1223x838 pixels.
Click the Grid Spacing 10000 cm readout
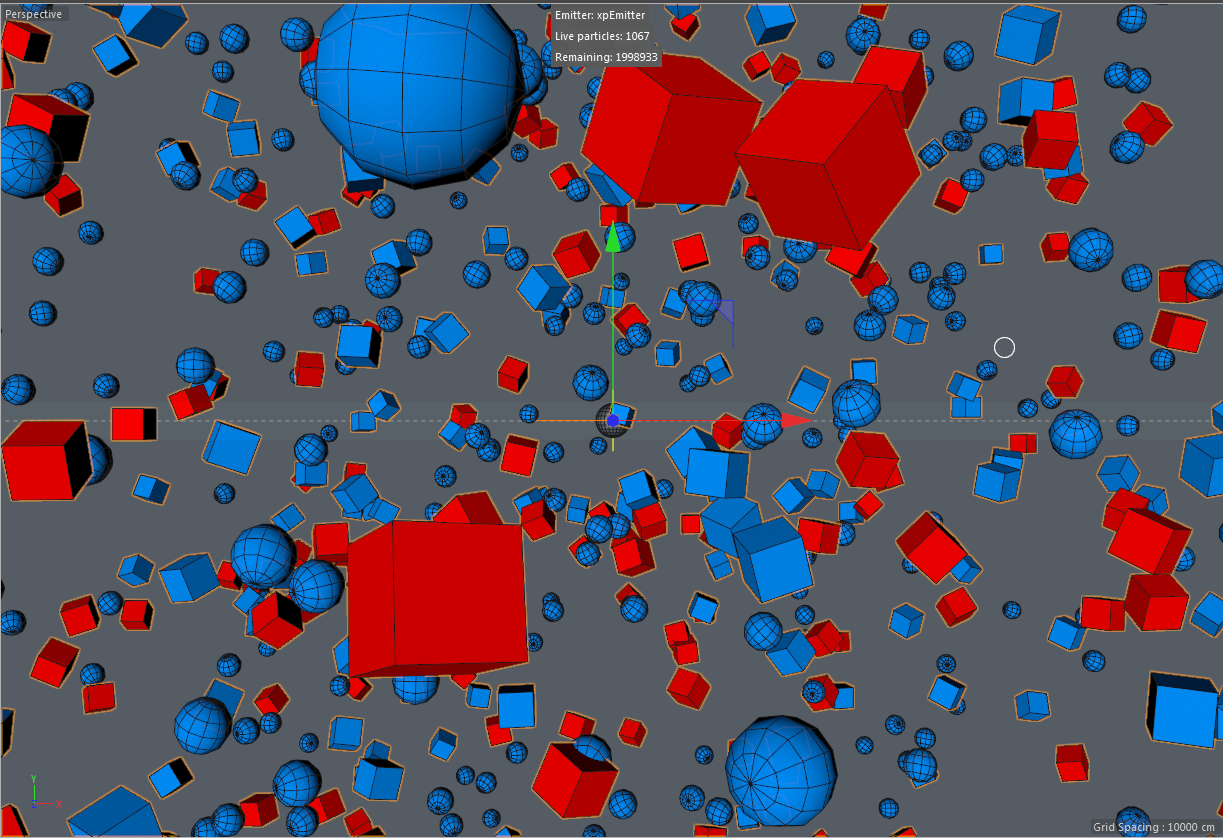point(1154,827)
